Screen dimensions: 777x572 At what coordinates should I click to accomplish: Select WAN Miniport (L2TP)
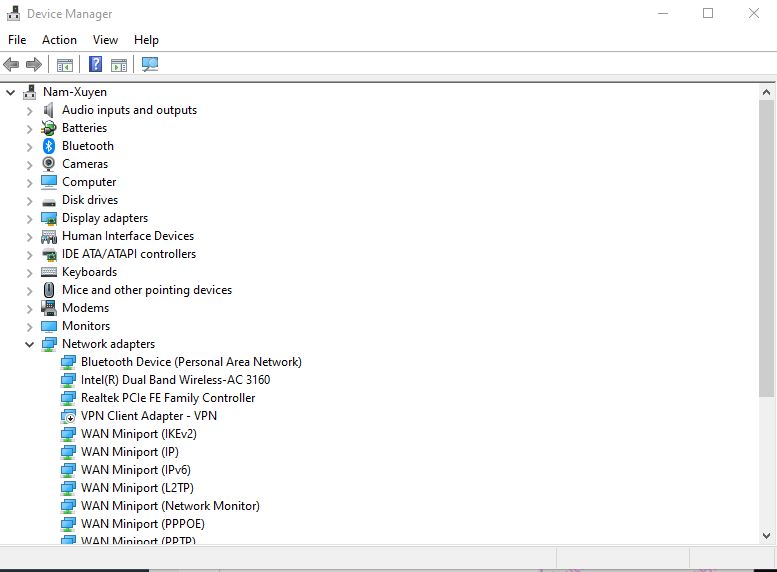pos(137,488)
